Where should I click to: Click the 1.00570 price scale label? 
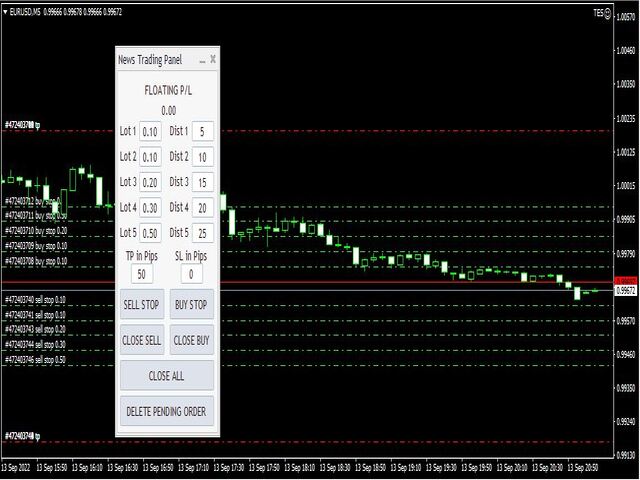626,17
